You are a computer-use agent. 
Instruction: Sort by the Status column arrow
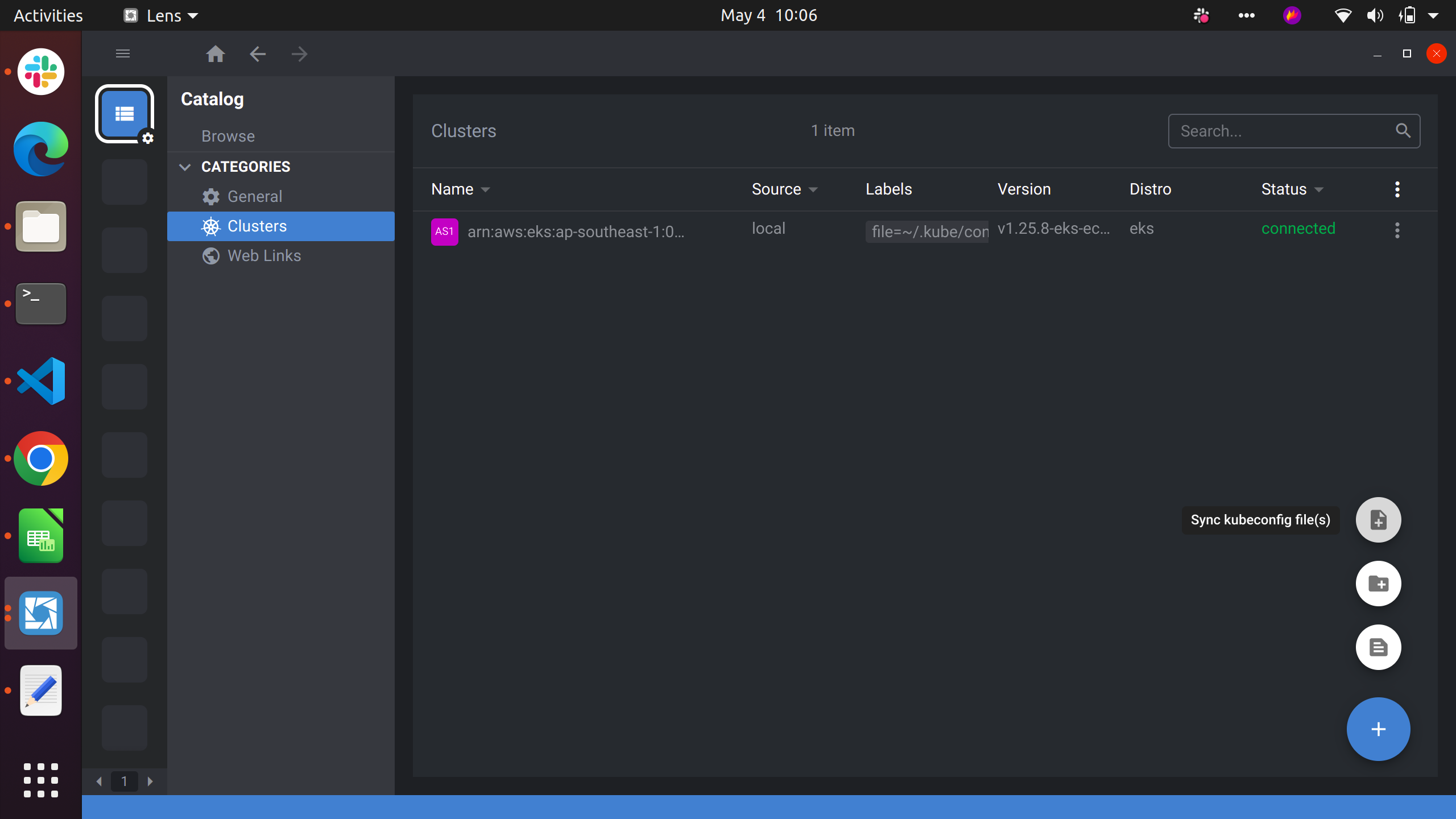click(1319, 190)
